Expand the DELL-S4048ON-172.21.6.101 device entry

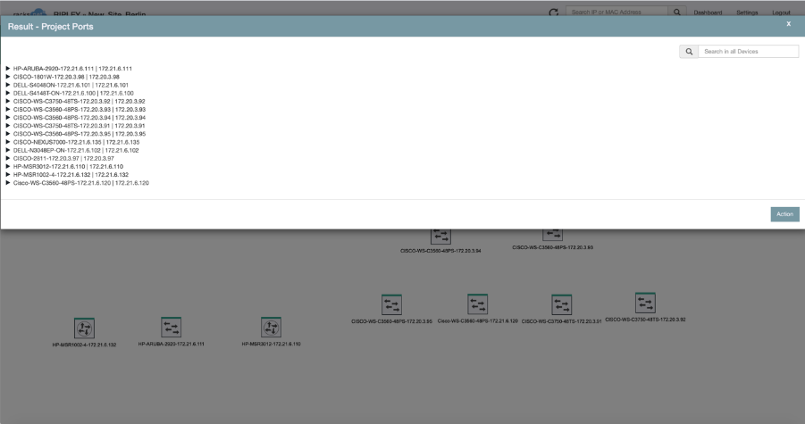pos(8,85)
